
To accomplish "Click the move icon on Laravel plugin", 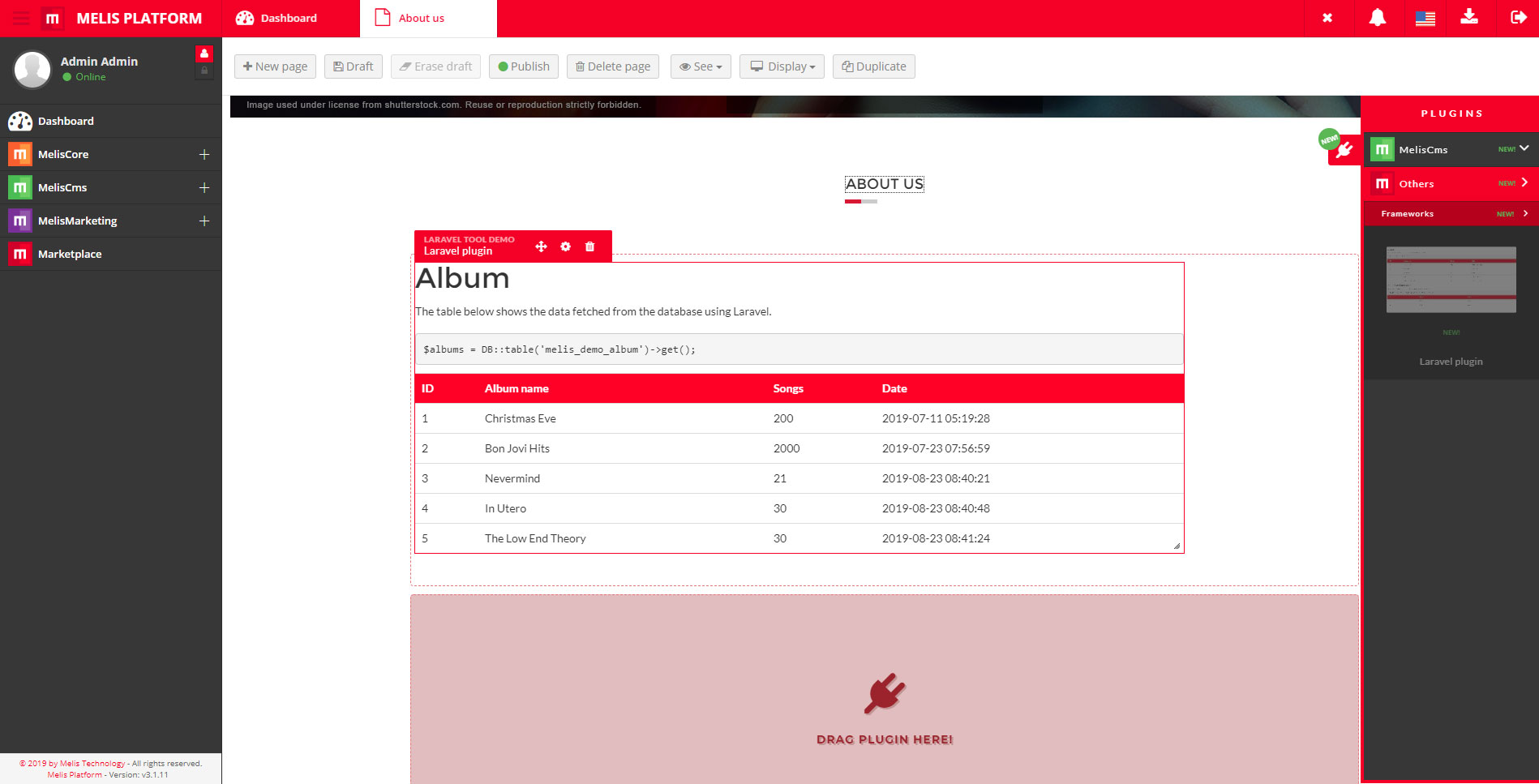I will pyautogui.click(x=541, y=246).
